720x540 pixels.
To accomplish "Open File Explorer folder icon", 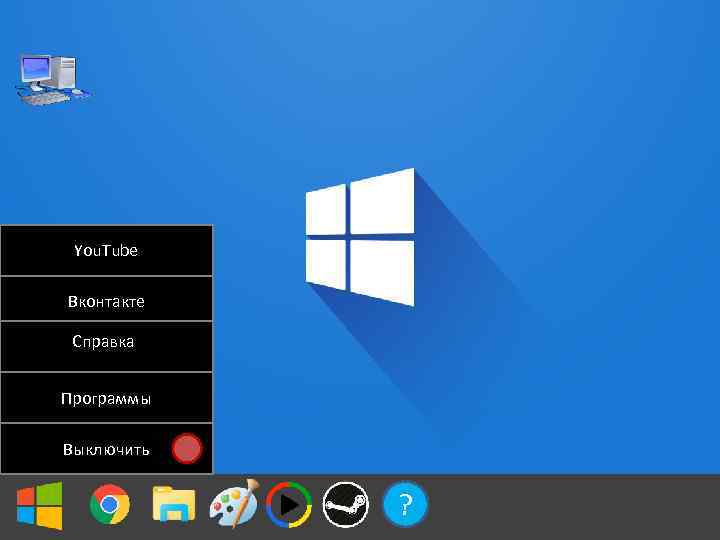I will point(174,504).
